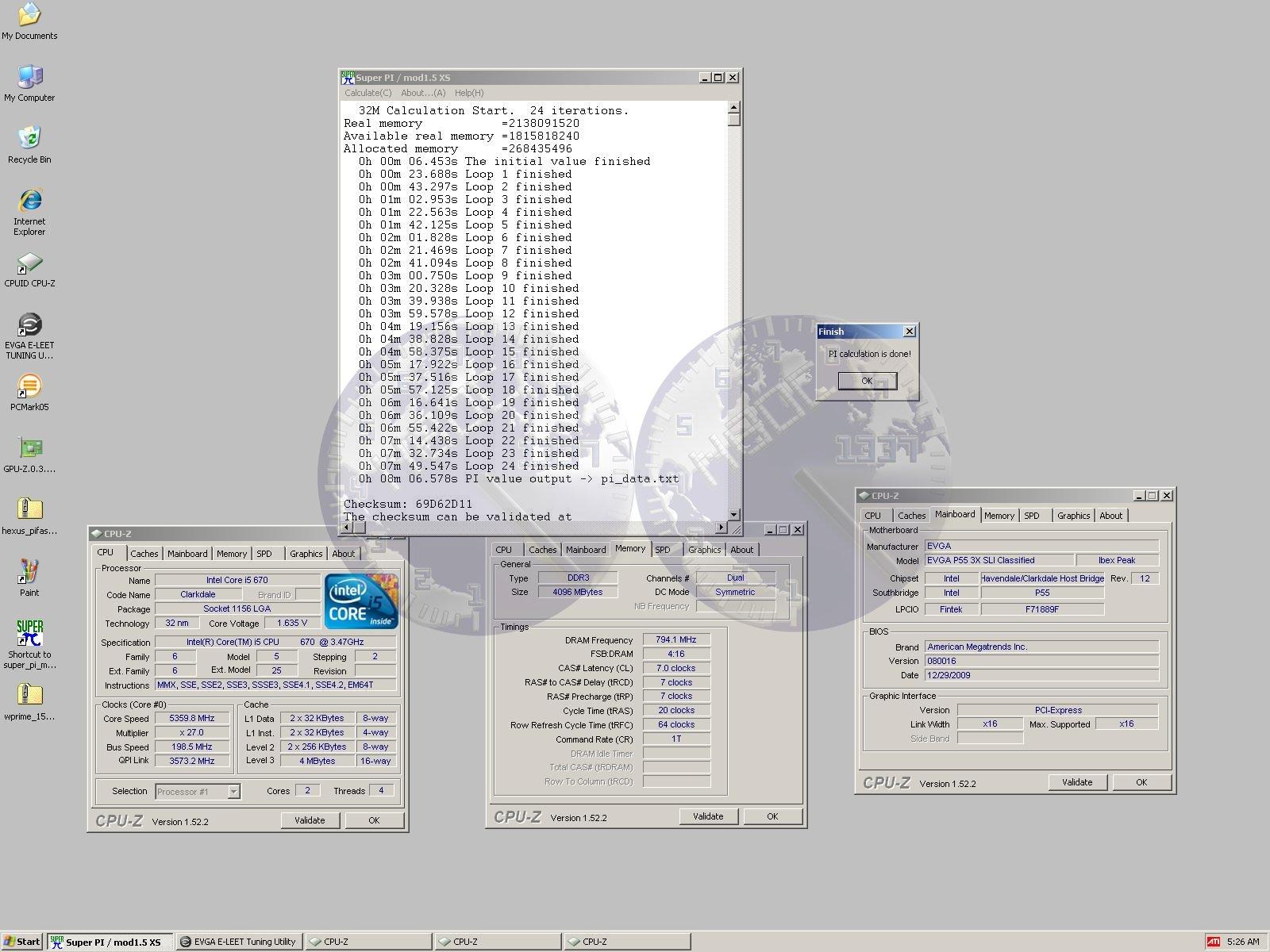
Task: Open hexus_pifast archive icon
Action: click(x=29, y=516)
